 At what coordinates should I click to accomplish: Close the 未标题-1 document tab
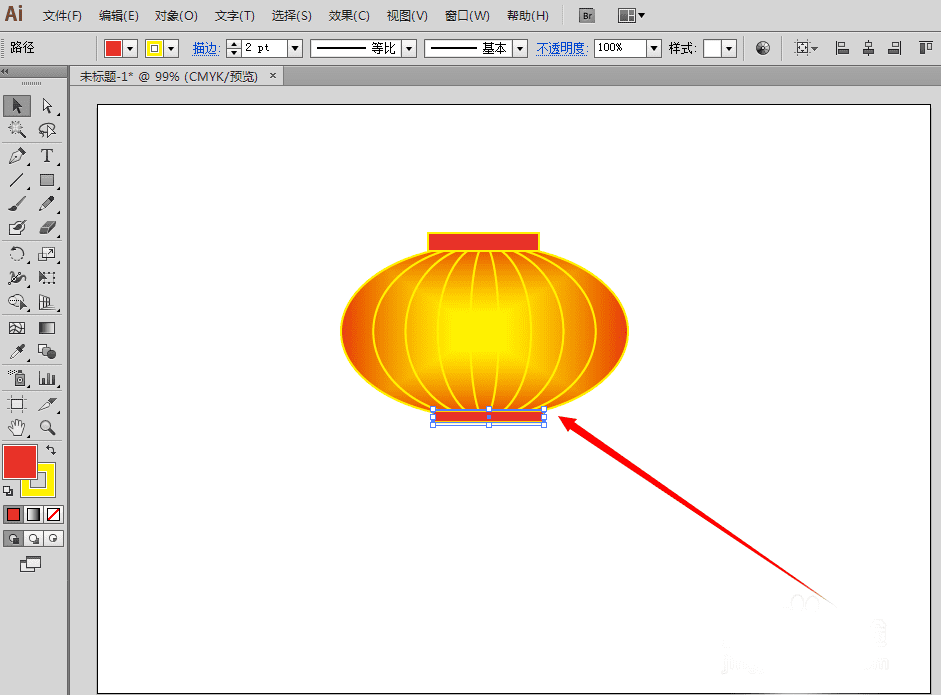point(273,76)
